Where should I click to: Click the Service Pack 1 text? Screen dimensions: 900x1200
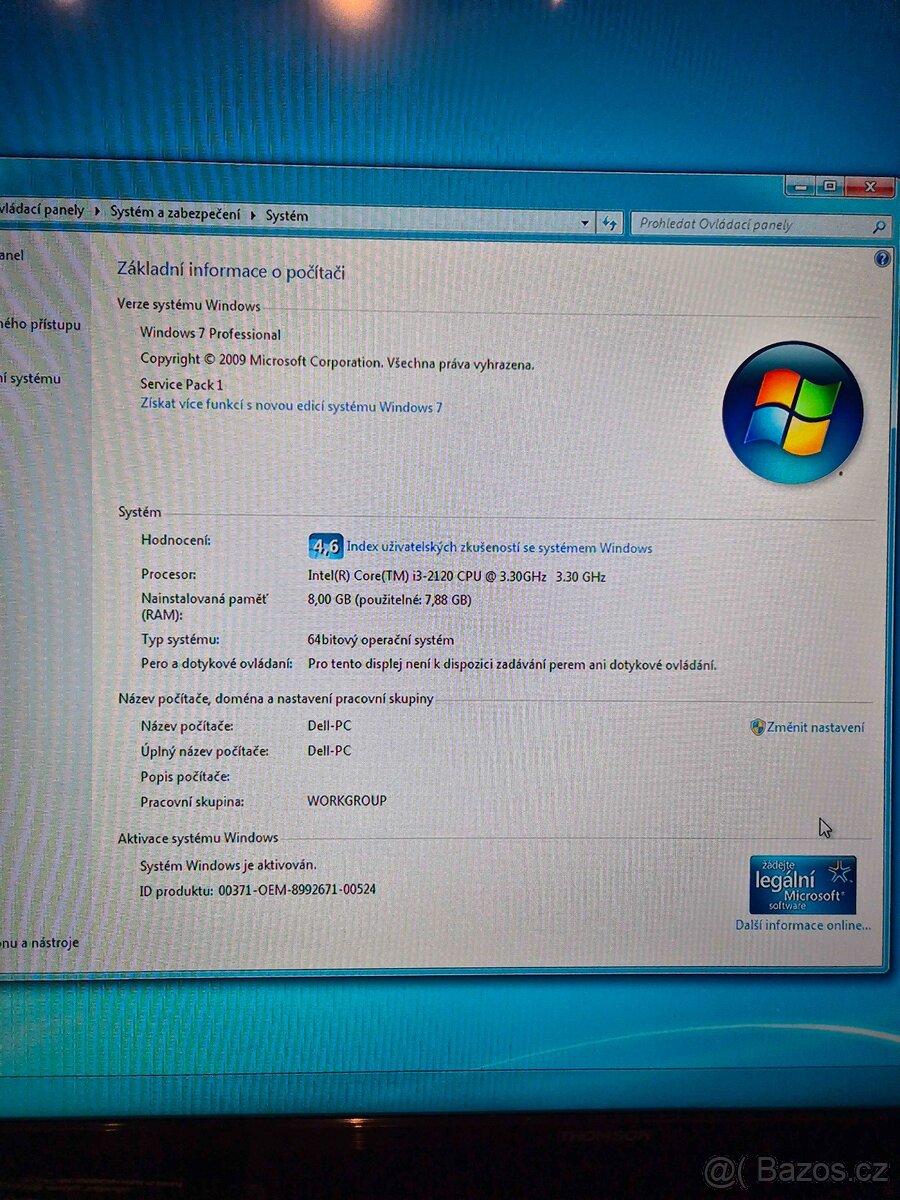(181, 384)
